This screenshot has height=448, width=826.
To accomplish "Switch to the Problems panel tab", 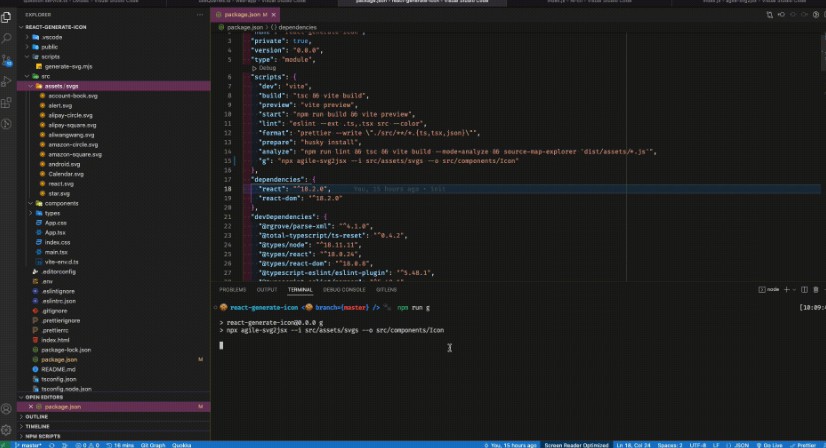I will 232,289.
